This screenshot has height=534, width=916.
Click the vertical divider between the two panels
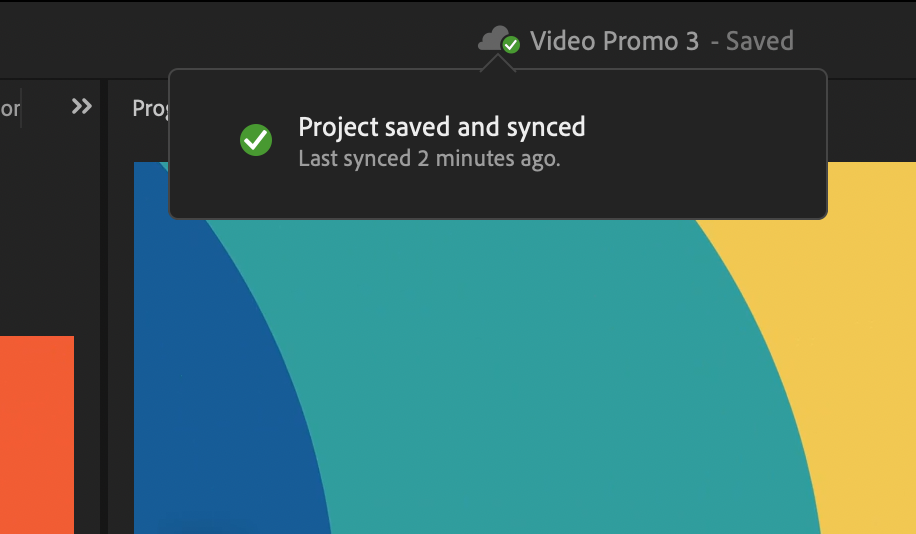104,307
